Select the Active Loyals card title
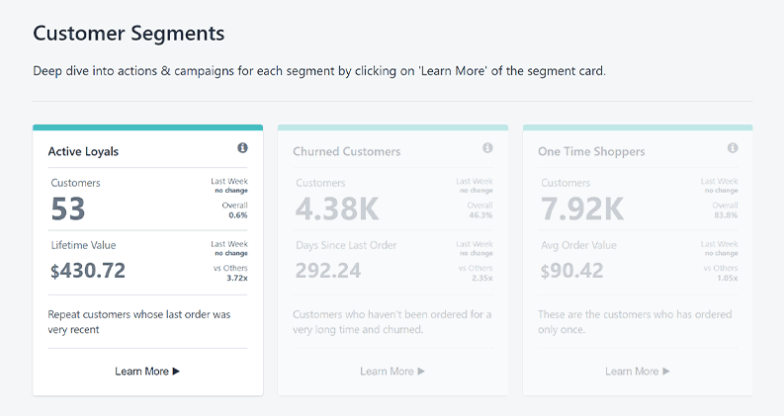Screen dimensions: 784x416 pyautogui.click(x=84, y=151)
